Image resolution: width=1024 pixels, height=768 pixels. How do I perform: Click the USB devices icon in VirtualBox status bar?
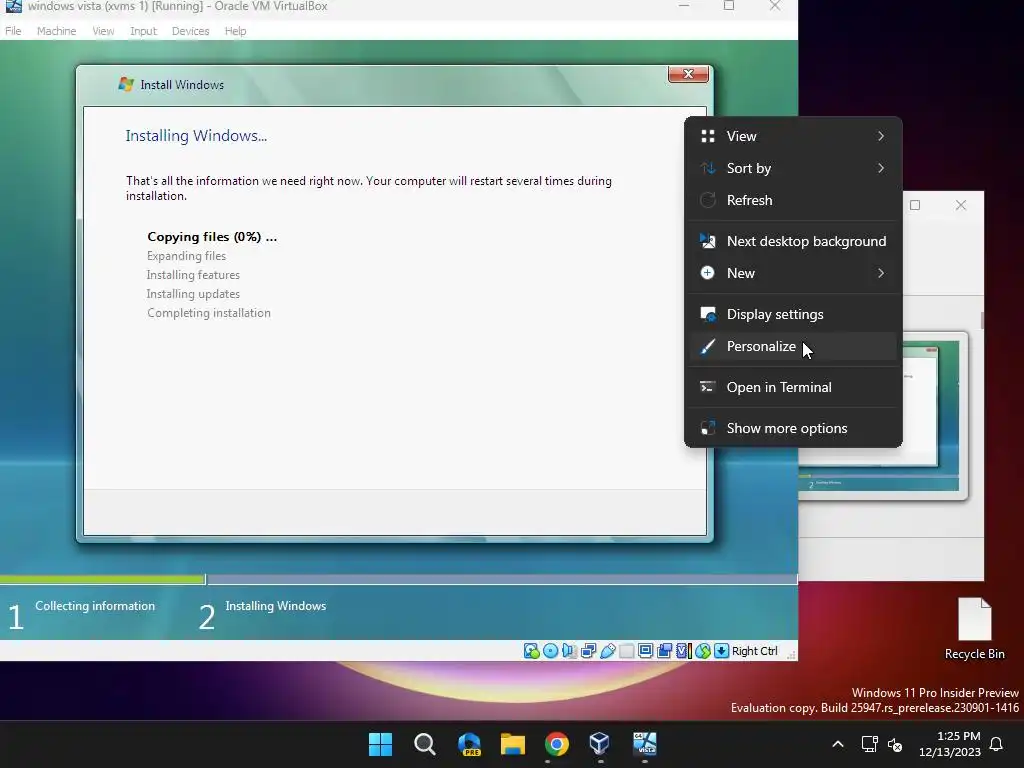(x=607, y=650)
